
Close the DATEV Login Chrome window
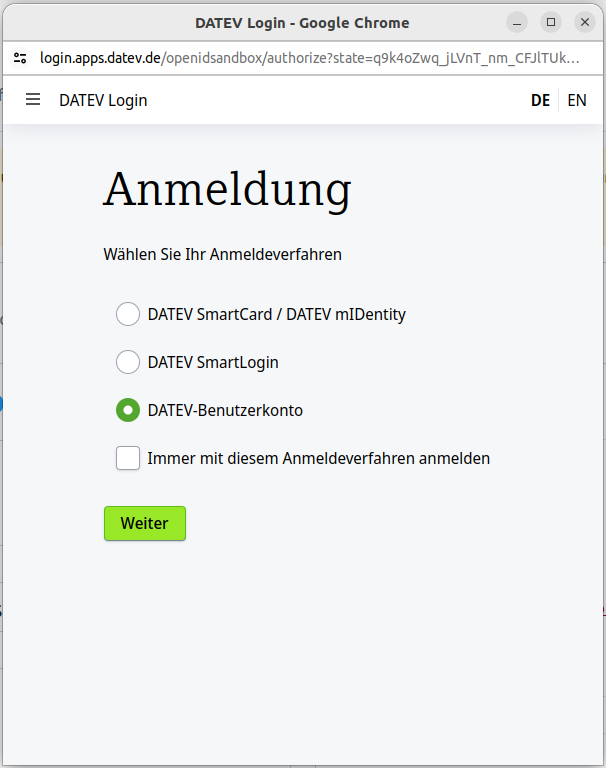click(585, 23)
